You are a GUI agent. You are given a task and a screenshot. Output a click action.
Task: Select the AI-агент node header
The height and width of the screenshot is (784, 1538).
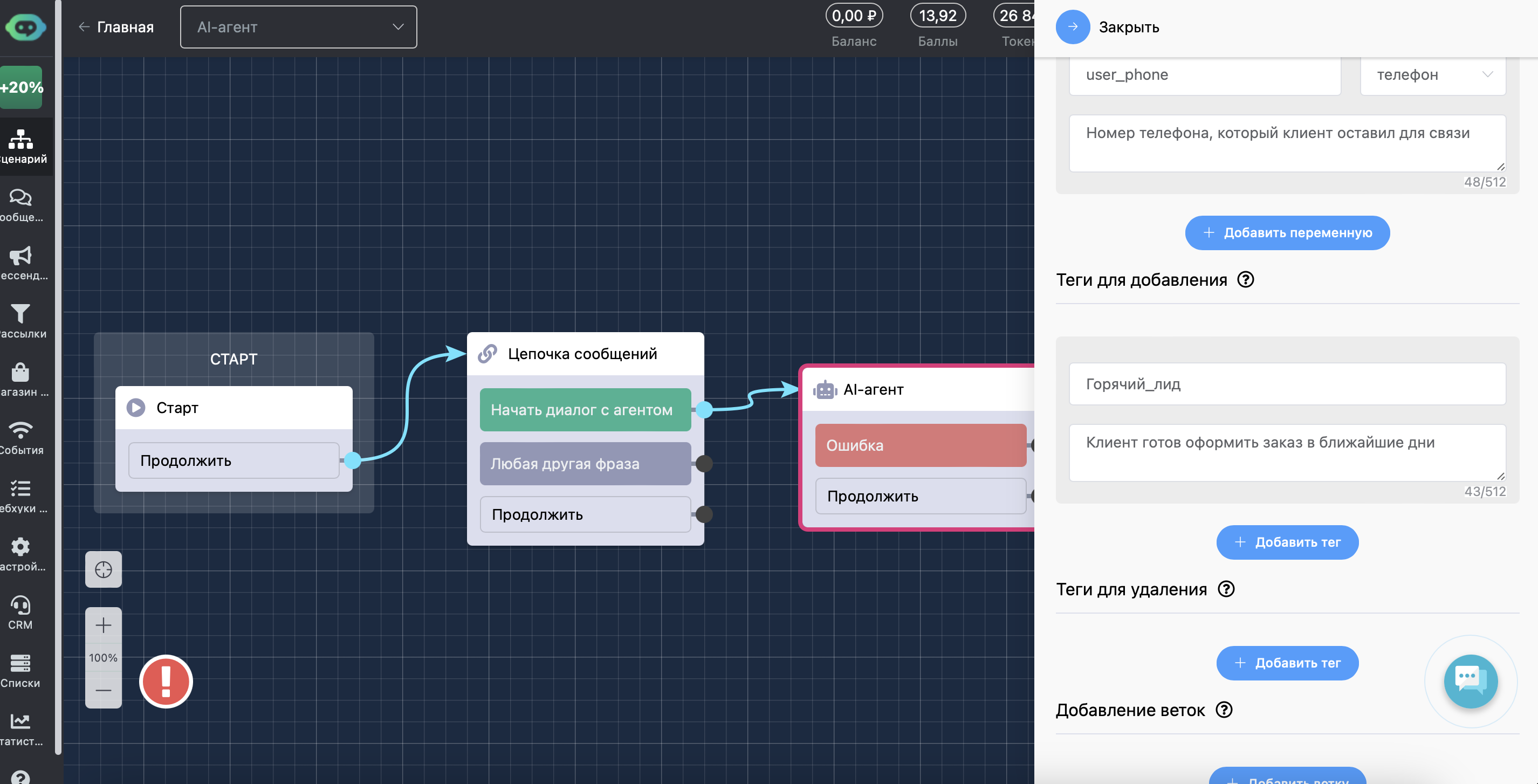919,389
